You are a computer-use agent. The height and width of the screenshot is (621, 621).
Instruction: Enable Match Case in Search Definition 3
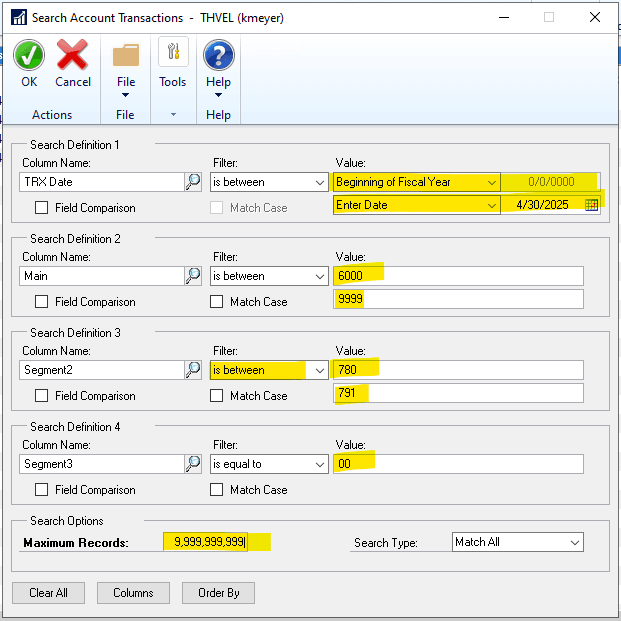(x=217, y=396)
